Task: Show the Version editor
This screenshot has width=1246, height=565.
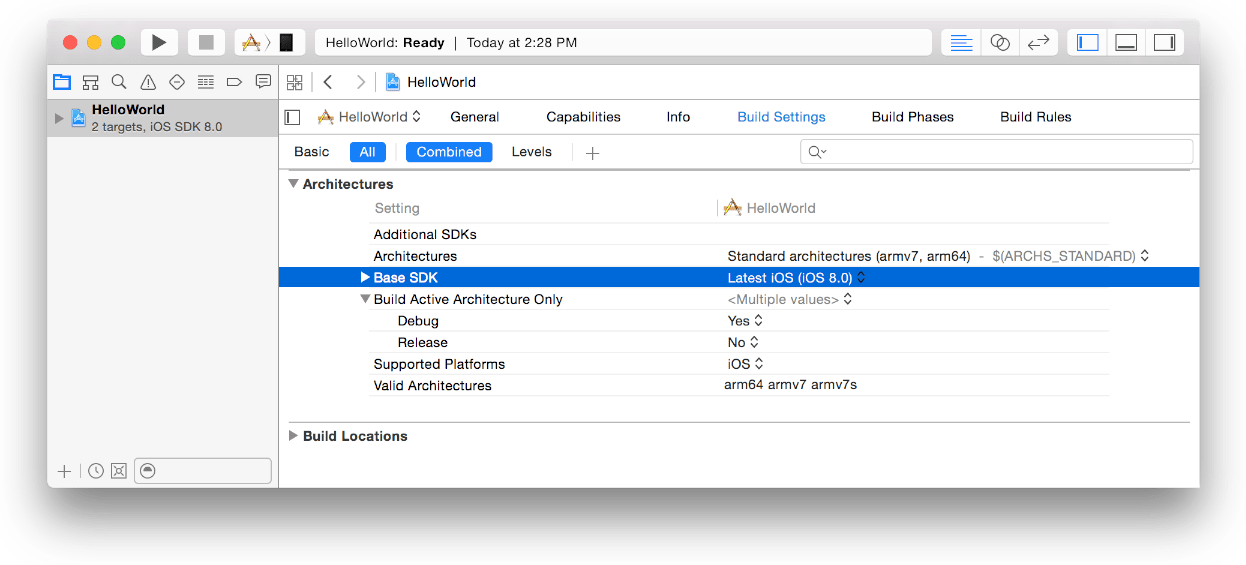Action: pos(1039,42)
